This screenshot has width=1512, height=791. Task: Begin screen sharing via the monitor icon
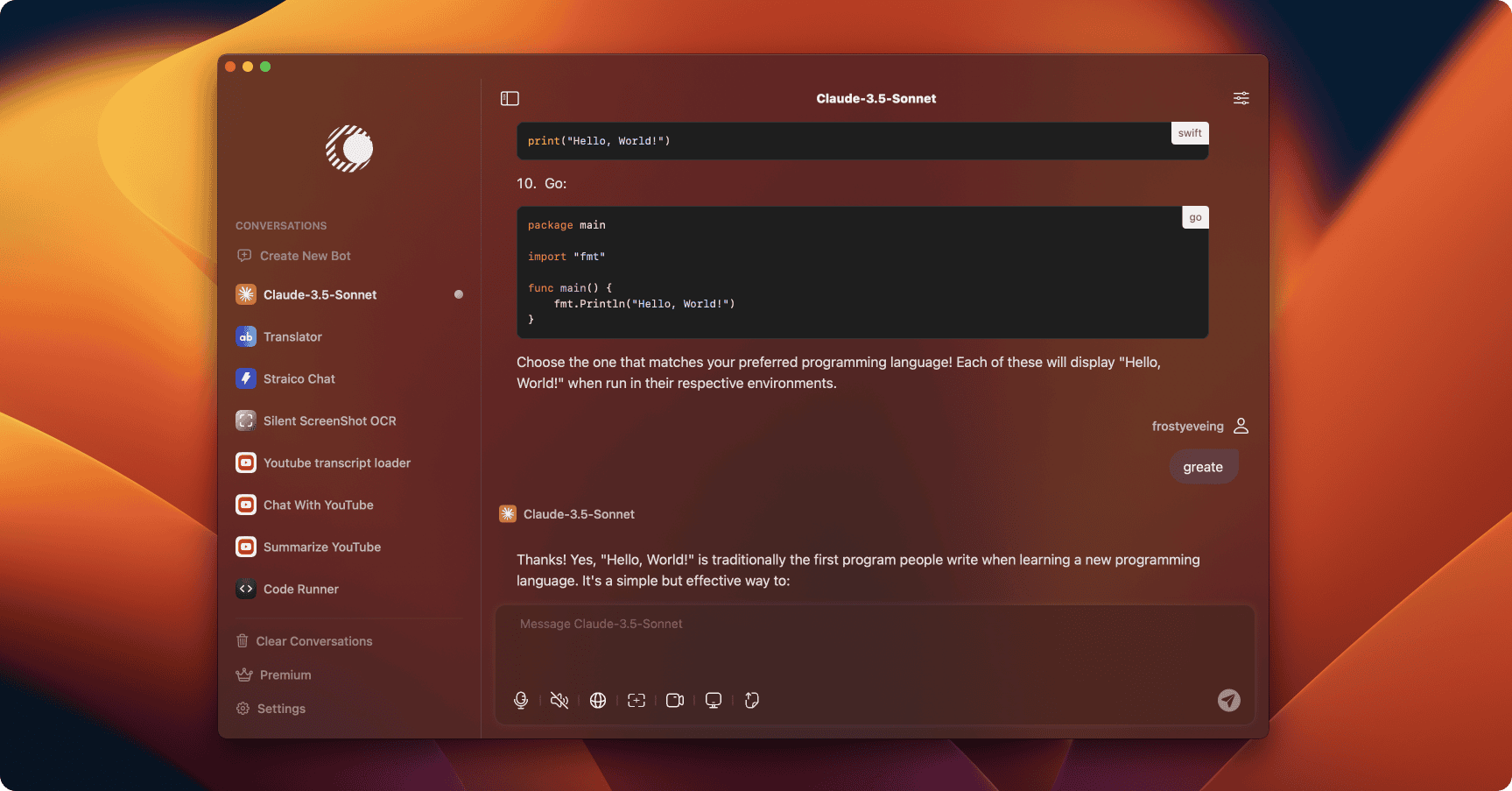(713, 700)
